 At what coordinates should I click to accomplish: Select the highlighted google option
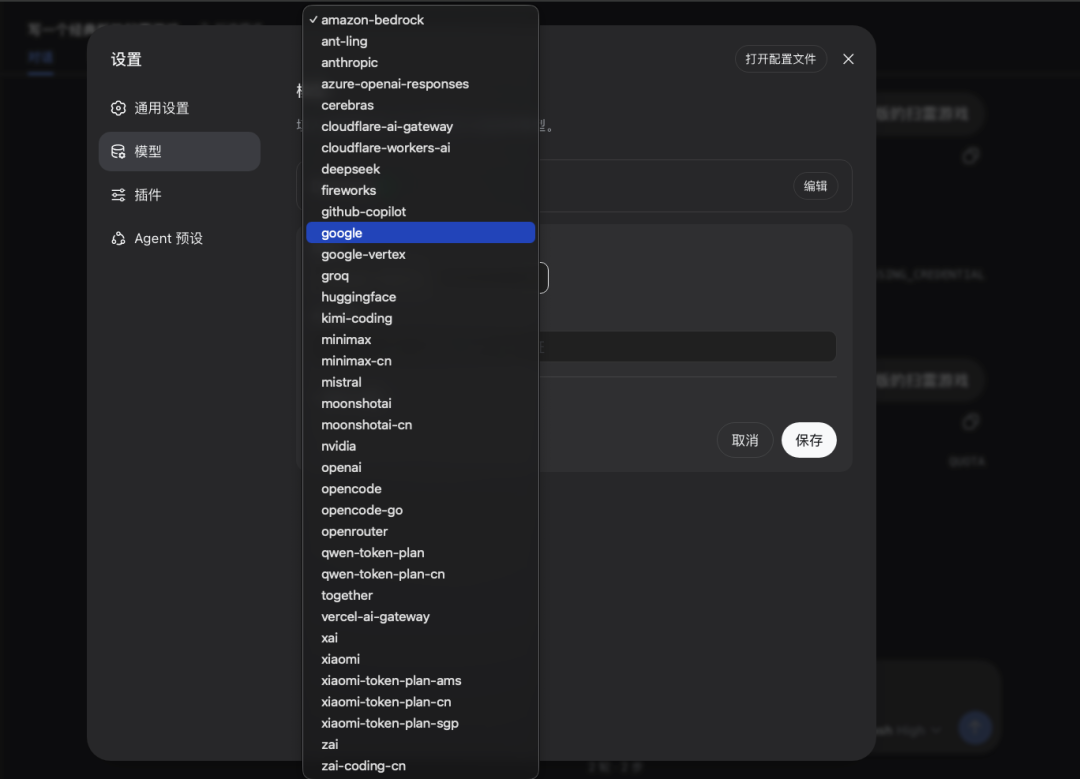tap(420, 233)
